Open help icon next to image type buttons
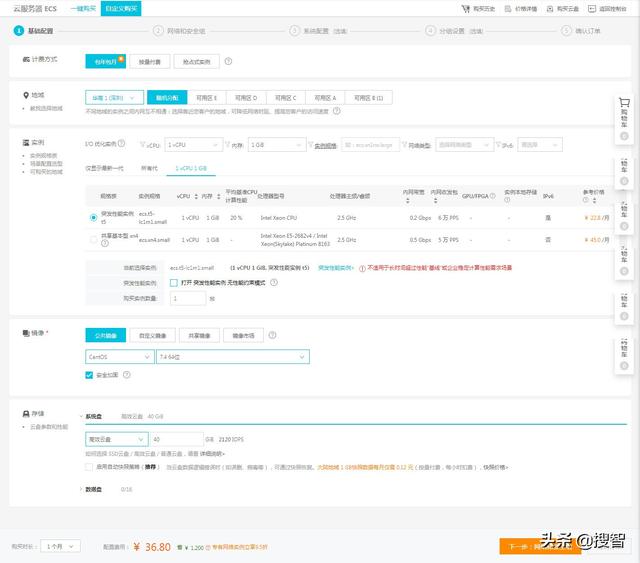The height and width of the screenshot is (563, 640). pyautogui.click(x=273, y=335)
